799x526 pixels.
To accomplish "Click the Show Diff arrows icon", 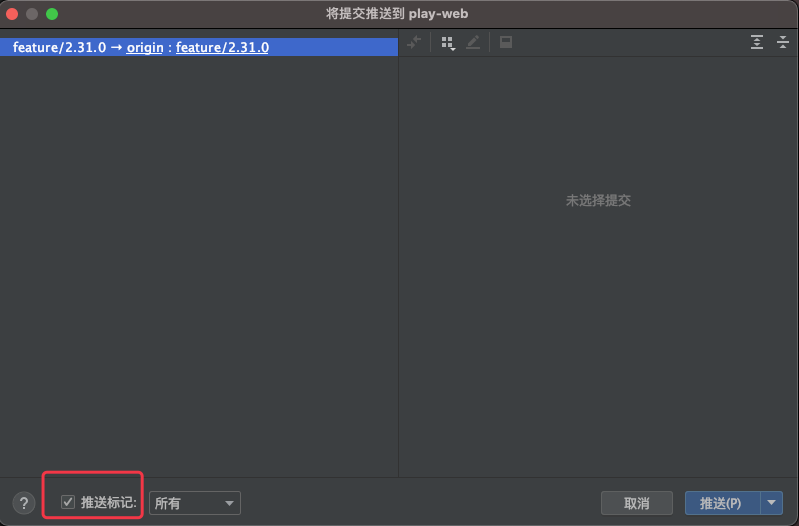I will [x=415, y=42].
